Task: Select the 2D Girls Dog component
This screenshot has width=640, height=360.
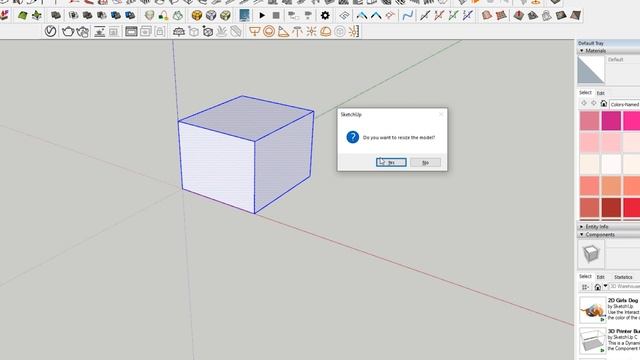Action: pos(610,309)
